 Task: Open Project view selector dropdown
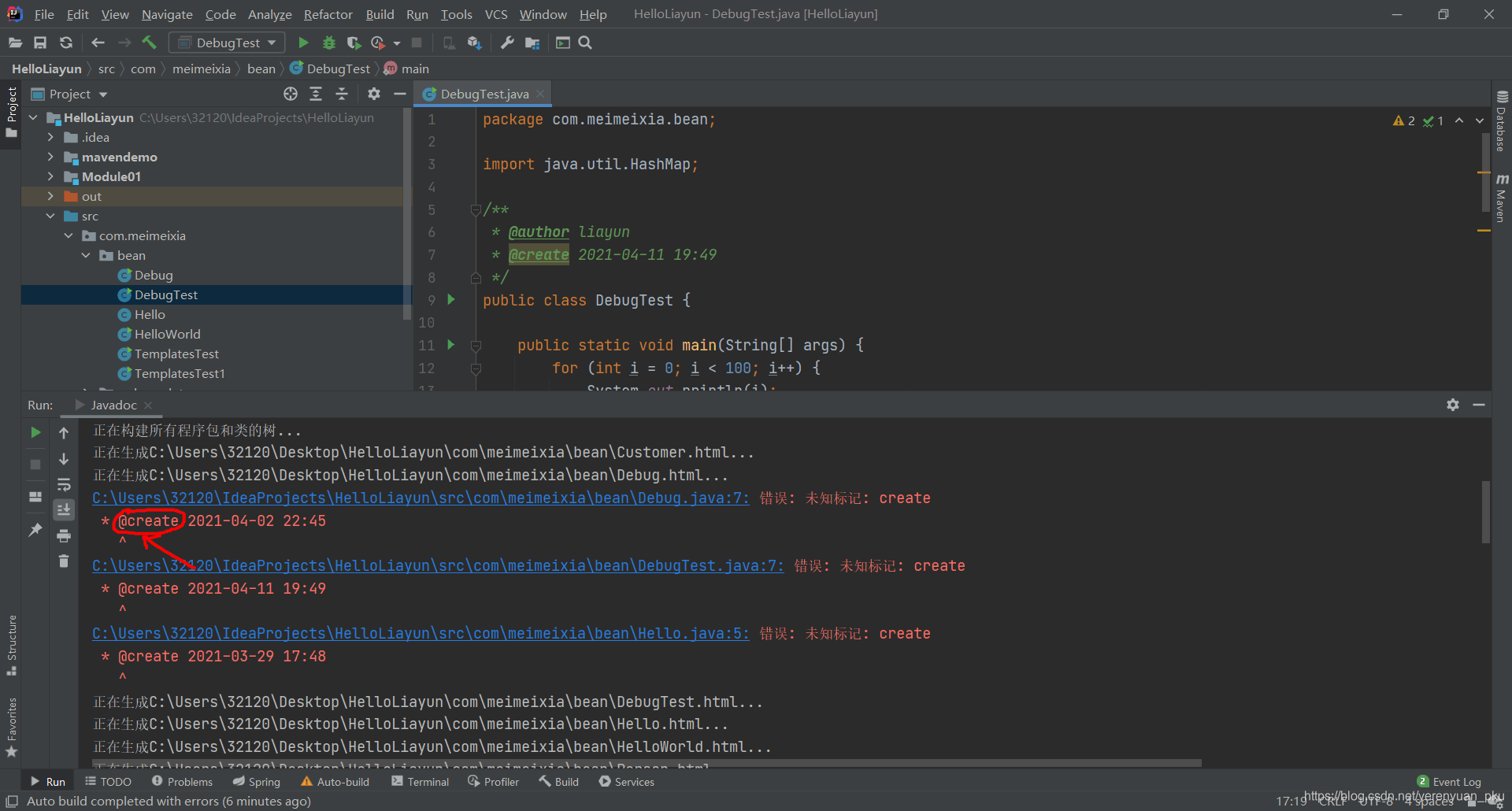pos(69,94)
